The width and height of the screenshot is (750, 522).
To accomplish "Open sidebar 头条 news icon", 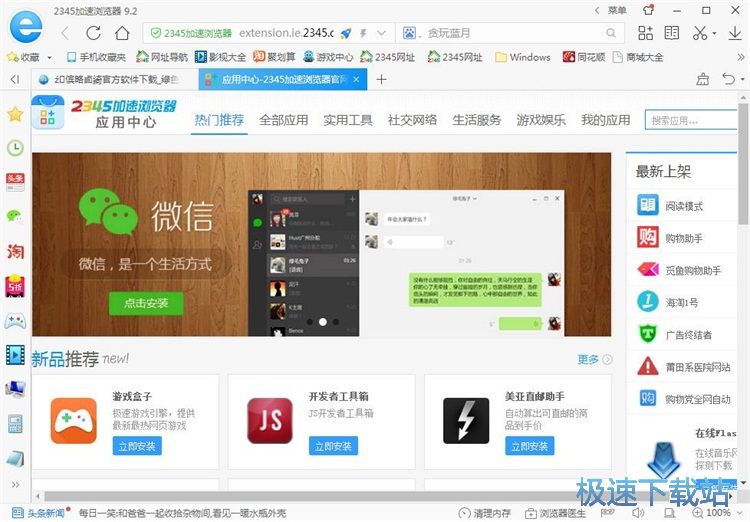I will [x=15, y=182].
